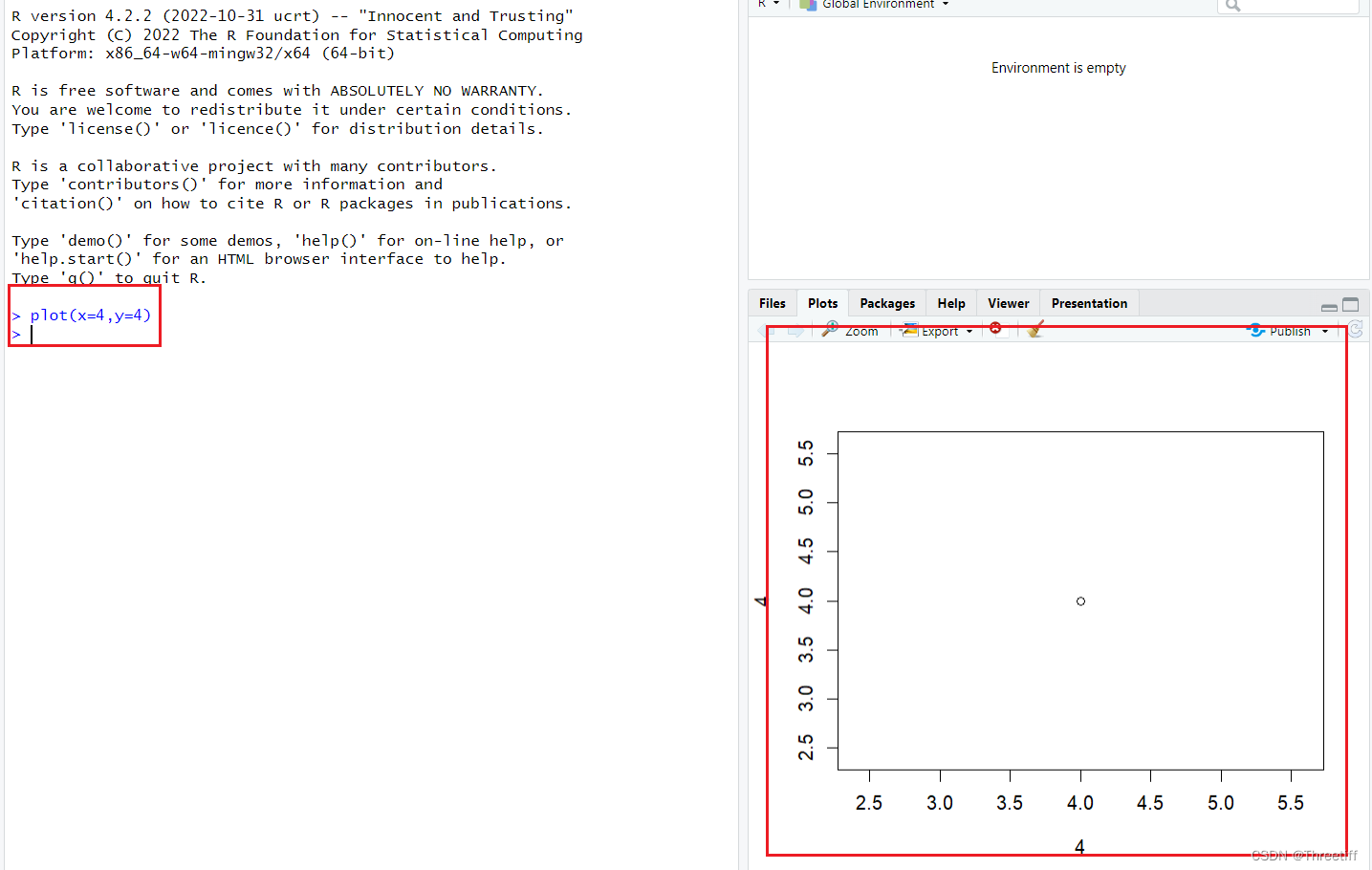
Task: Open the Files tab
Action: 772,303
